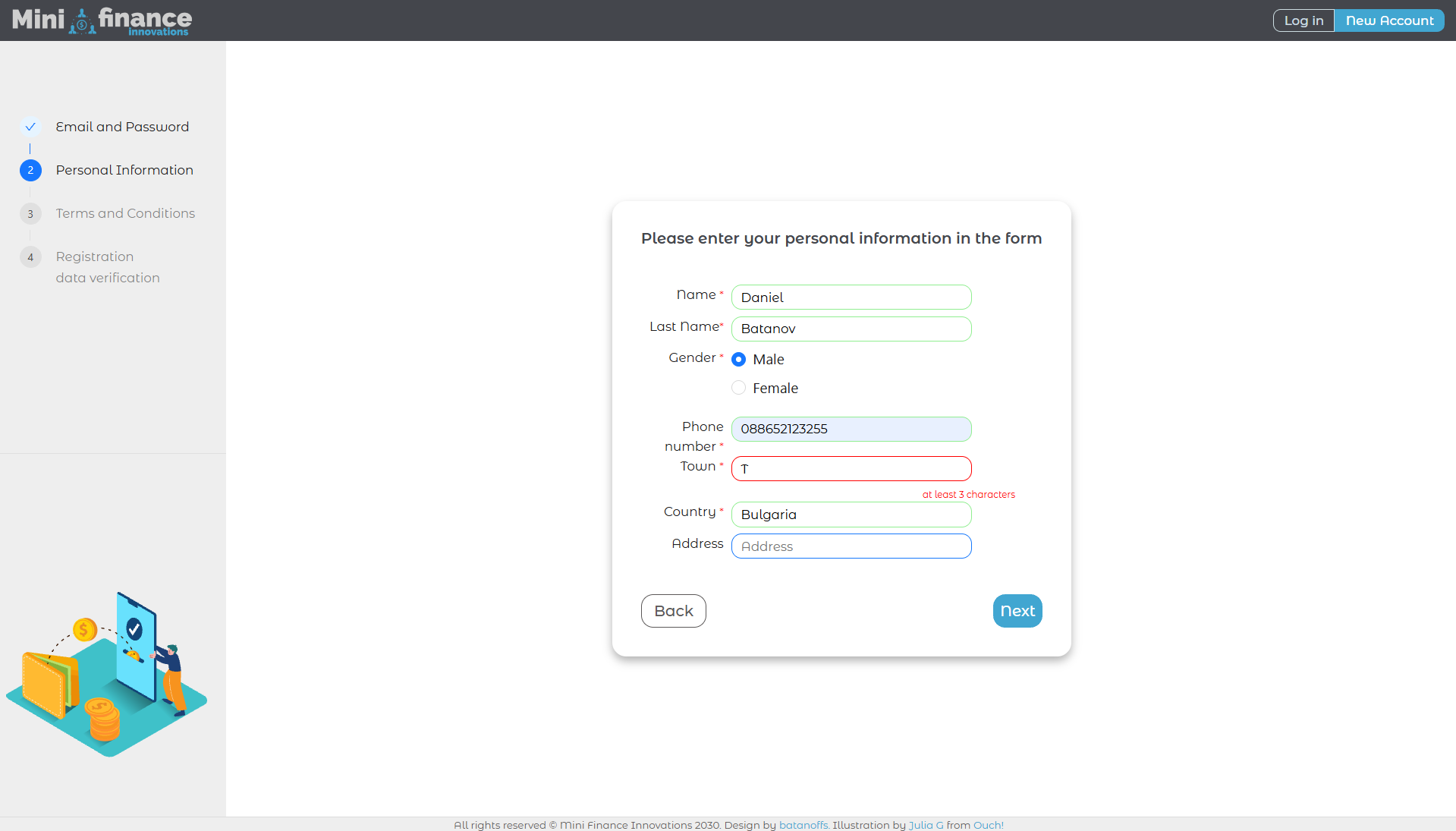This screenshot has width=1456, height=831.
Task: Click the Terms and Conditions step label
Action: 125,214
